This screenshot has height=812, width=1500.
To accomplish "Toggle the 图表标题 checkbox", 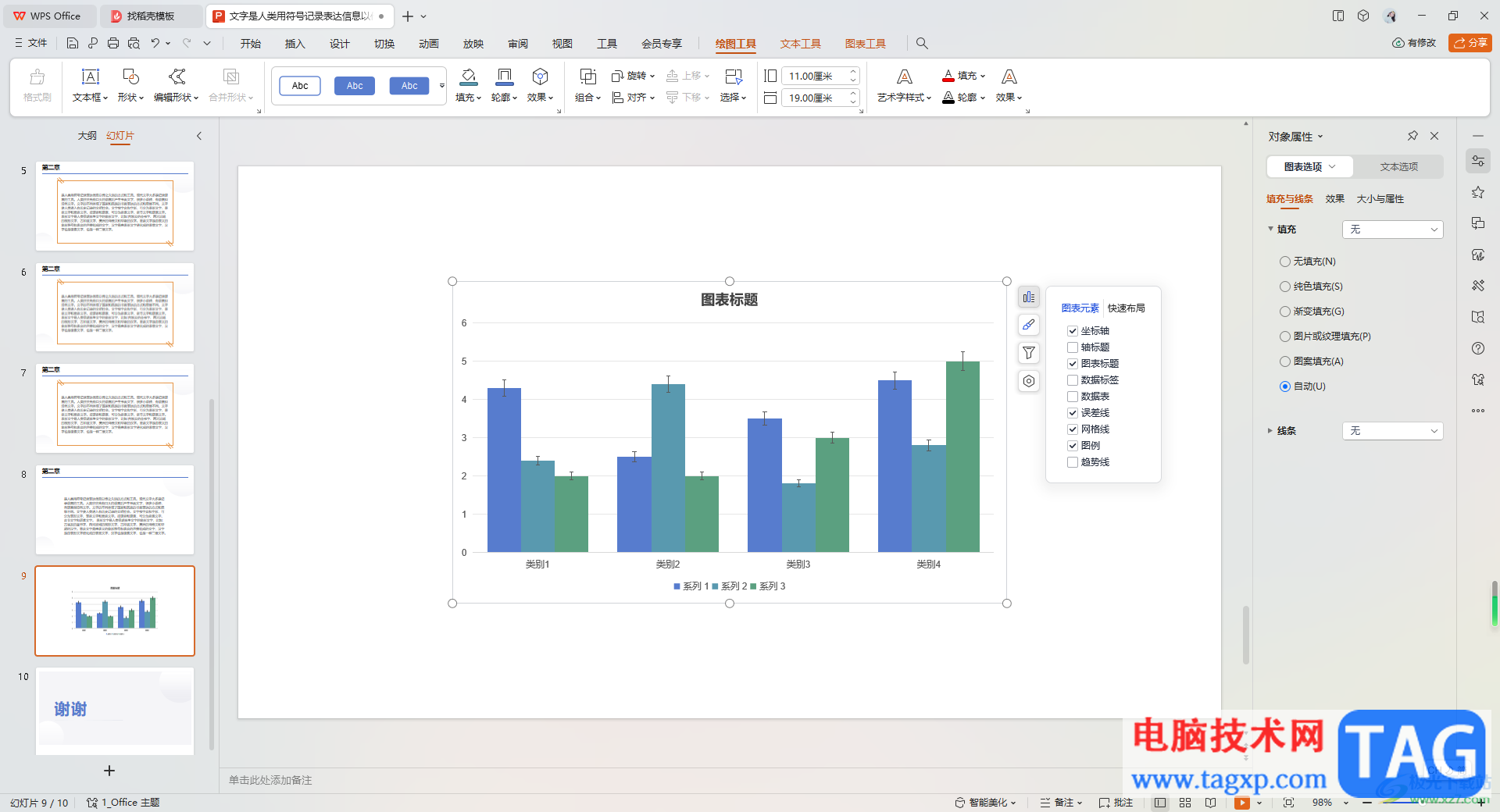I will (x=1073, y=364).
